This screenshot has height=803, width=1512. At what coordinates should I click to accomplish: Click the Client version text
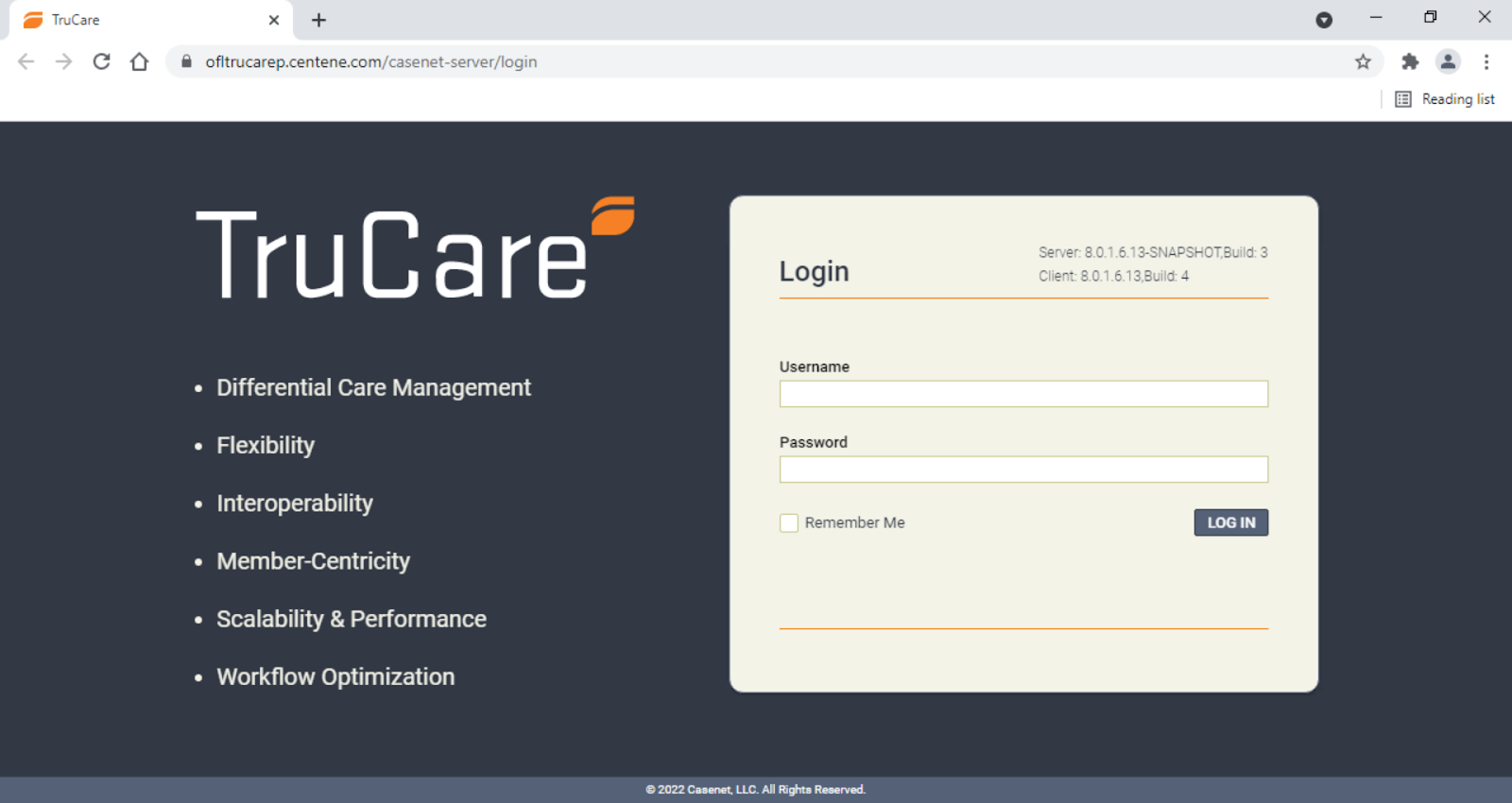point(1113,276)
